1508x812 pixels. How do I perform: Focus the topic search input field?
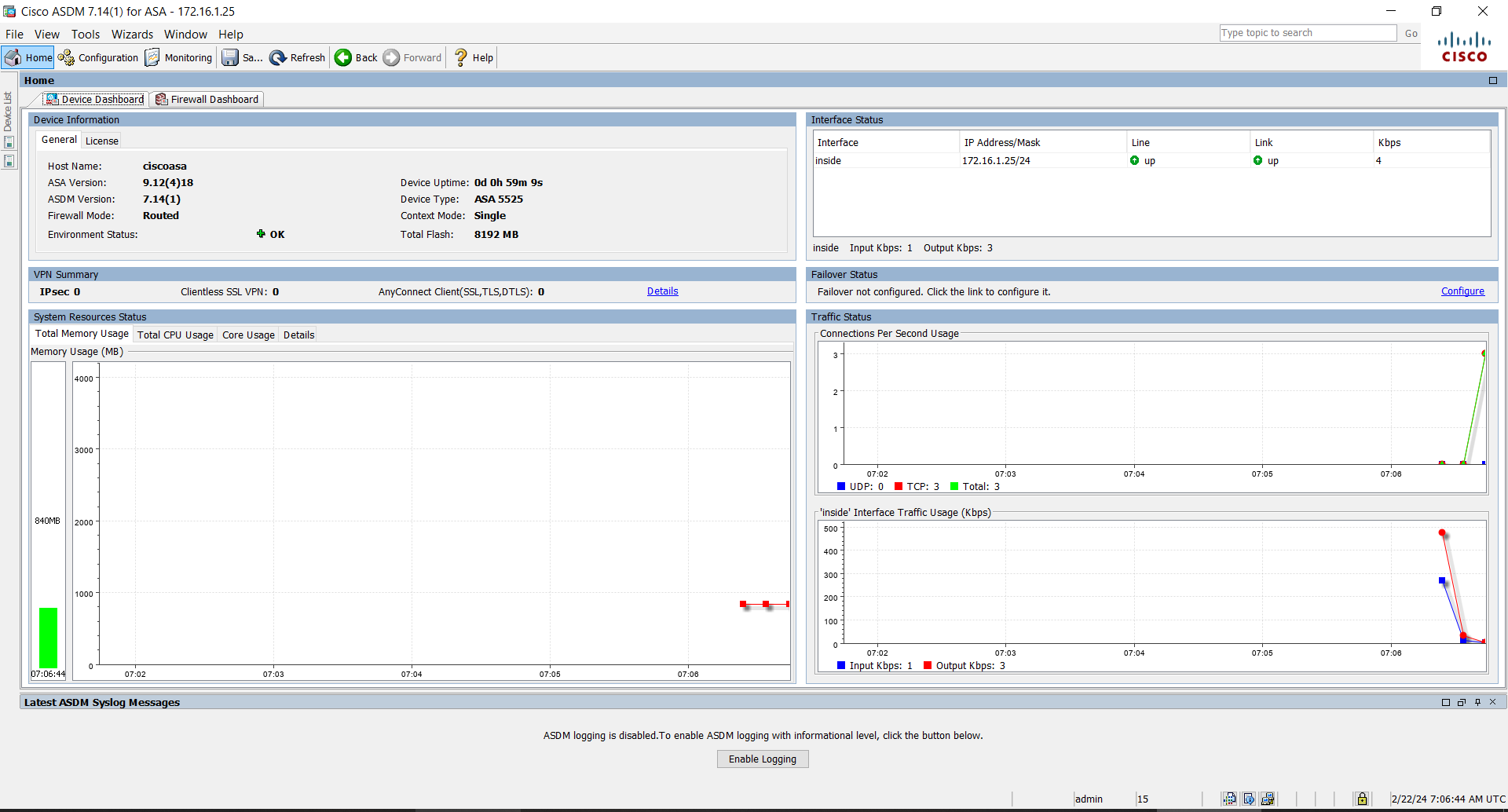pos(1307,33)
